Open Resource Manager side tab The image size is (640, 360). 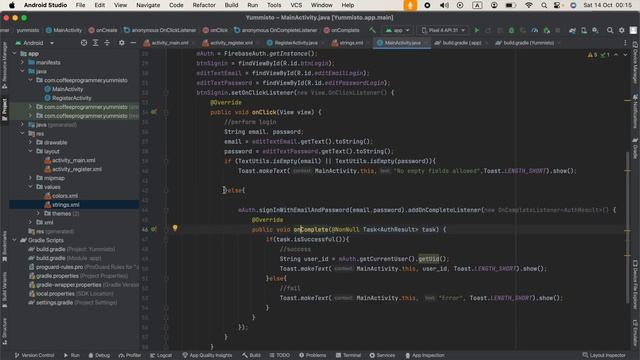(x=4, y=65)
